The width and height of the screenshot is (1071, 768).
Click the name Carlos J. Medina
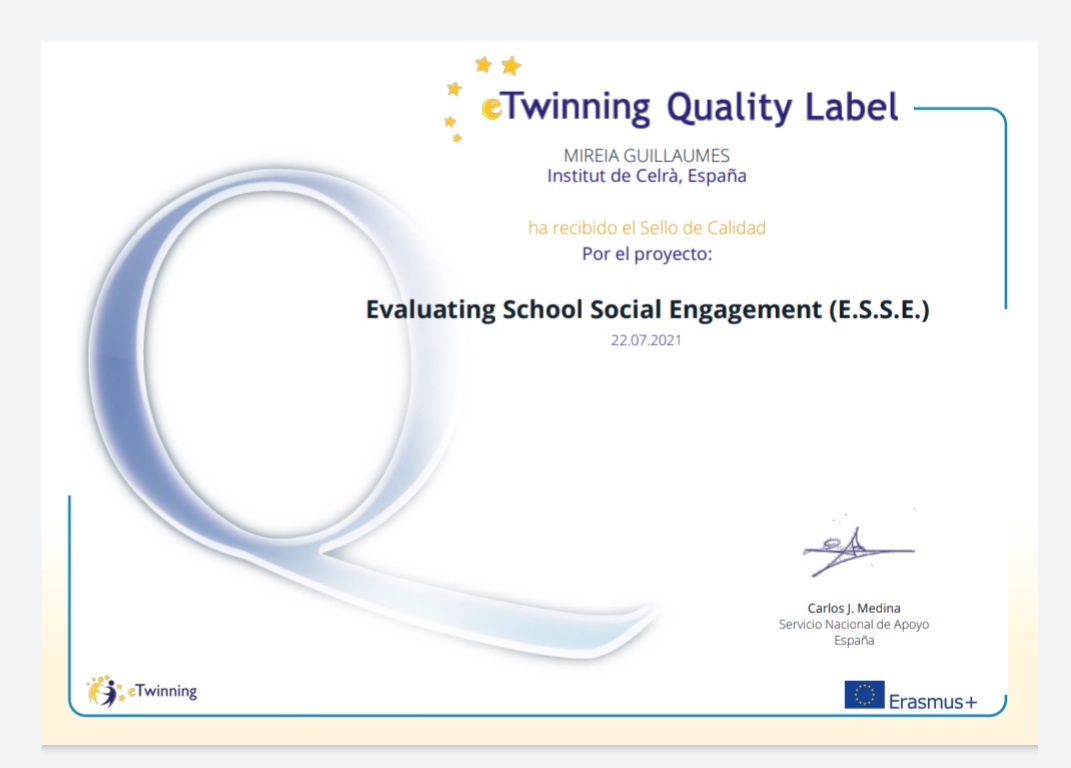coord(854,608)
